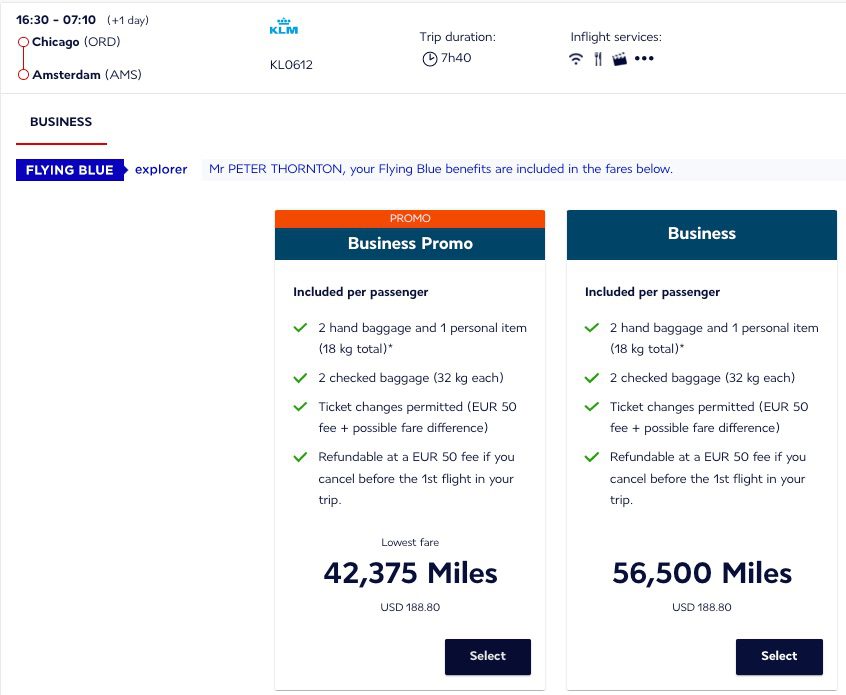Click the more inflight services ellipsis icon

tap(645, 58)
